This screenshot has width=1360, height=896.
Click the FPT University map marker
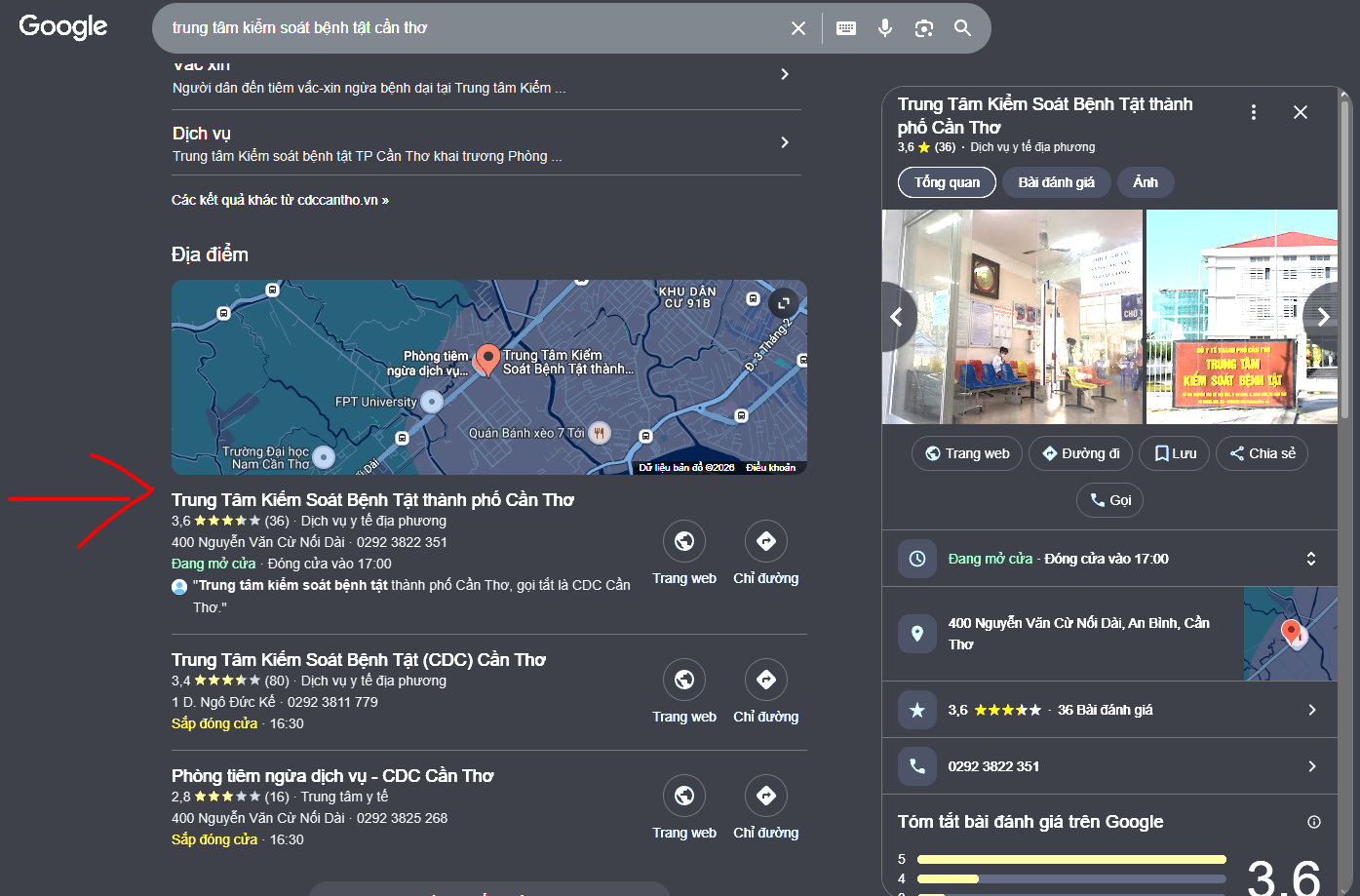tap(431, 402)
